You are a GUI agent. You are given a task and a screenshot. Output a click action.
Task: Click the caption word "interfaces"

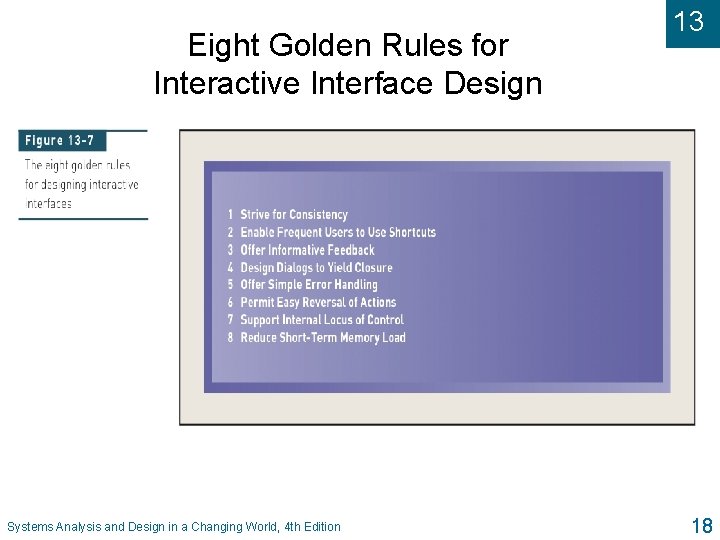click(48, 204)
